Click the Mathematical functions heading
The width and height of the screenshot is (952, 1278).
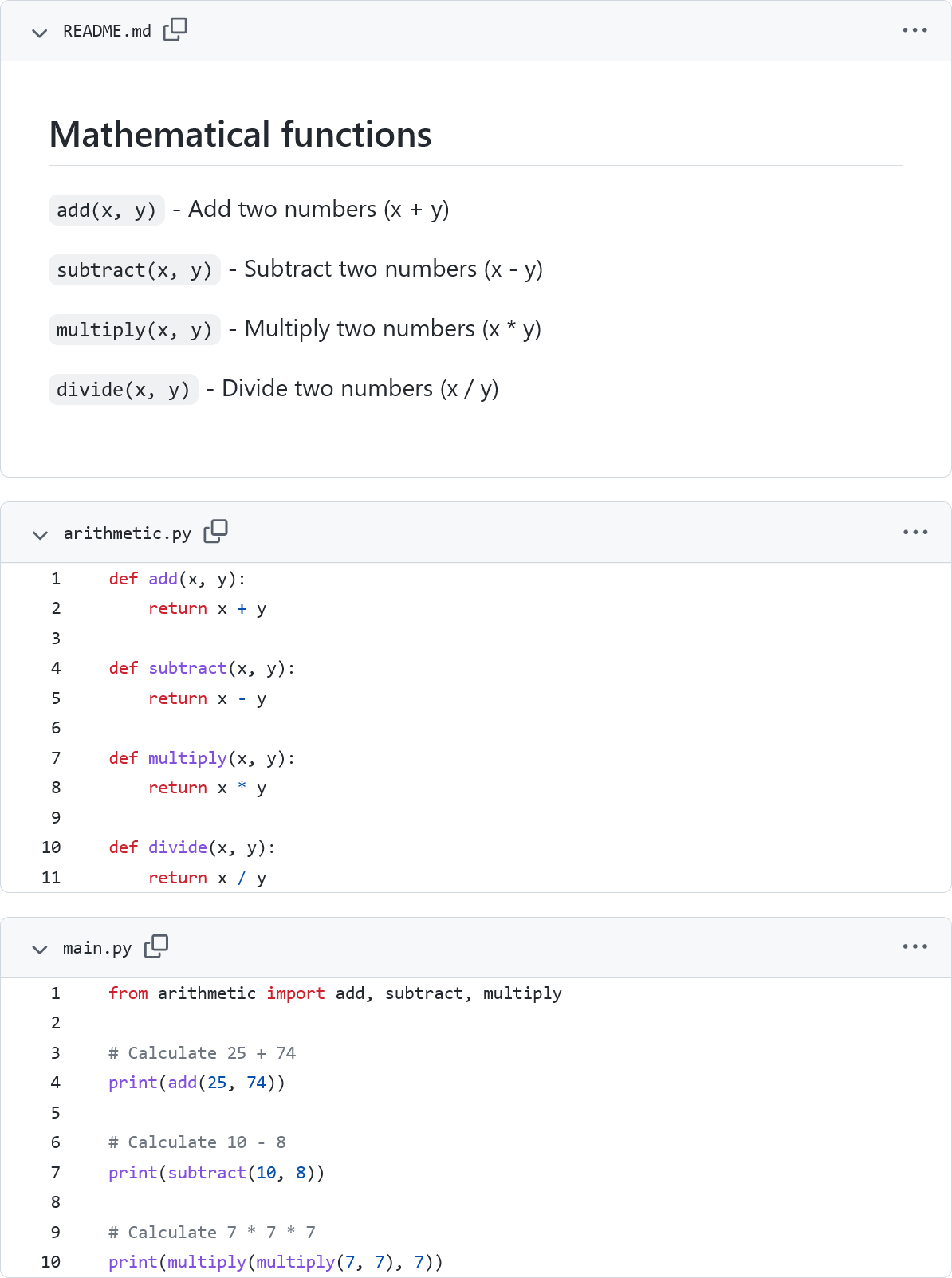tap(240, 134)
